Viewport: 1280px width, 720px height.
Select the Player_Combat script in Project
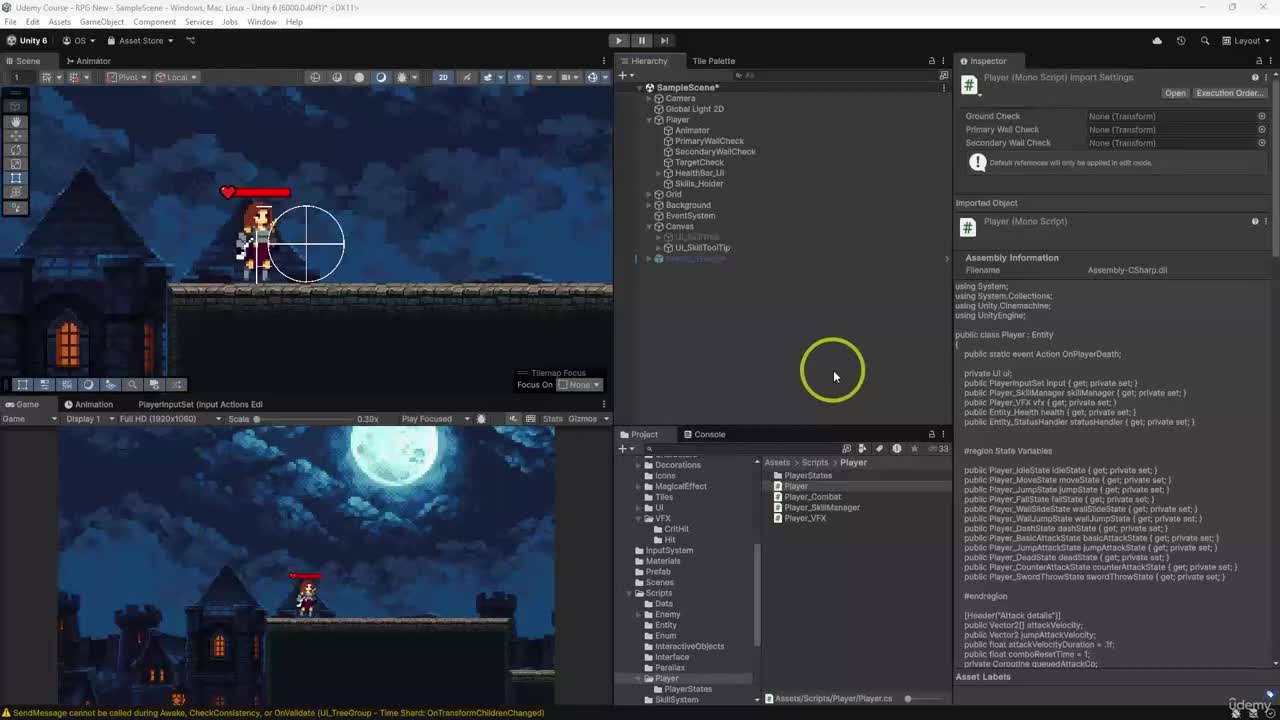coord(812,497)
